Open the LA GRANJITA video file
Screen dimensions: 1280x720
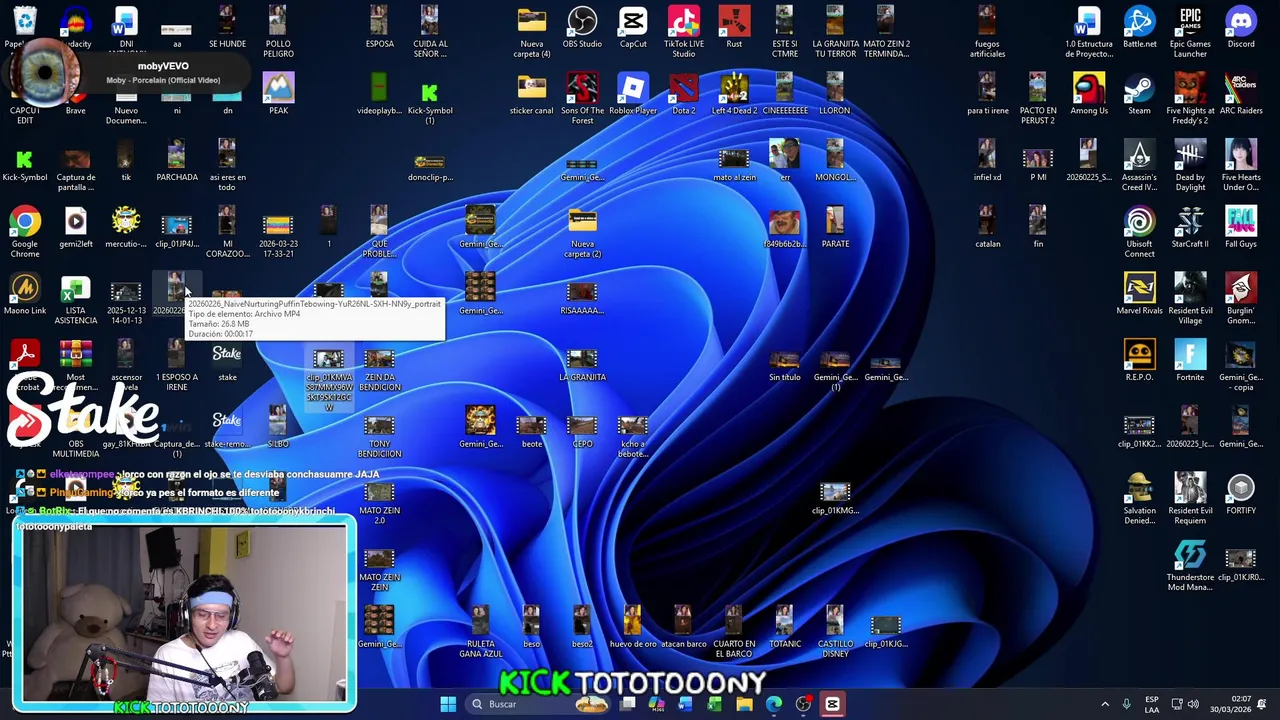pos(582,361)
